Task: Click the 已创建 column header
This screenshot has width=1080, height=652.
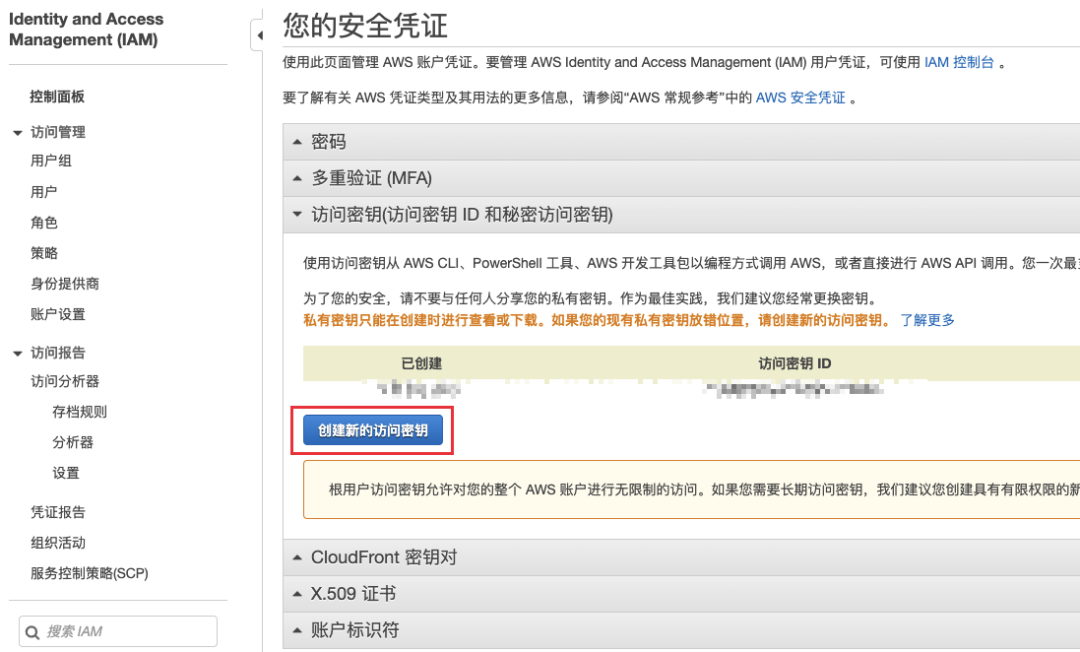Action: (422, 364)
